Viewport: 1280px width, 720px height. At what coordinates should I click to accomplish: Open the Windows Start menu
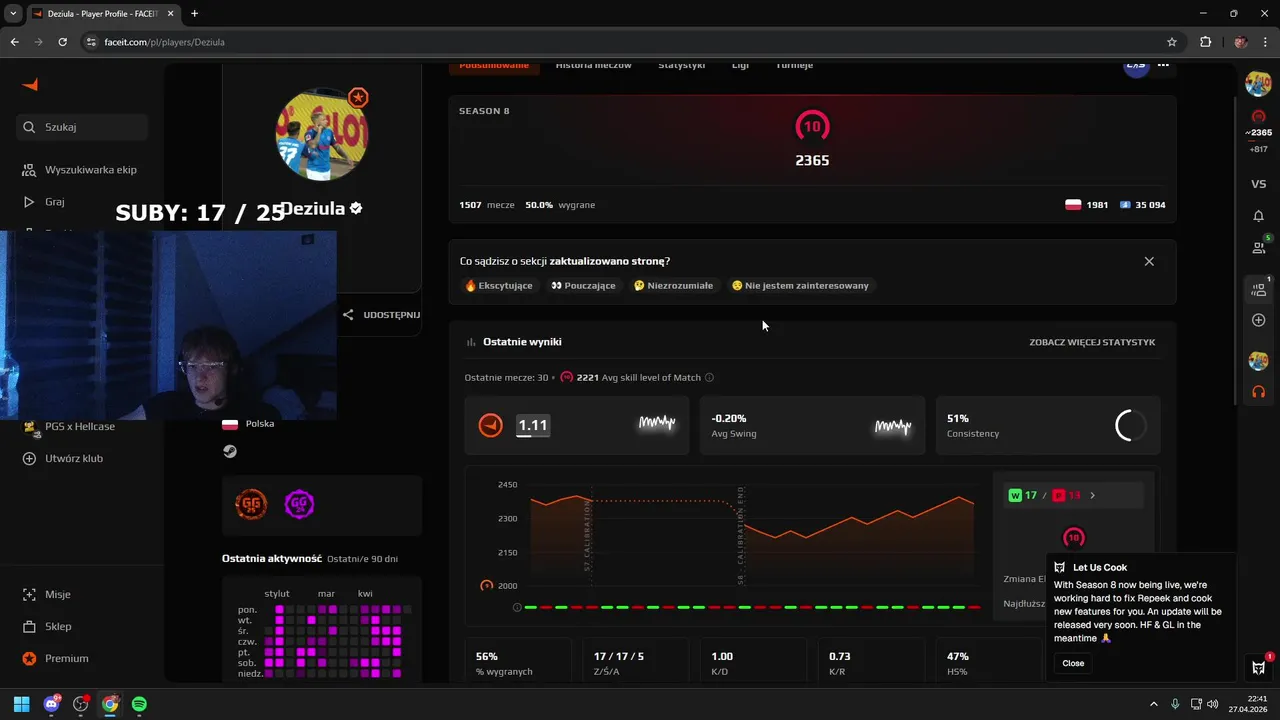tap(21, 704)
